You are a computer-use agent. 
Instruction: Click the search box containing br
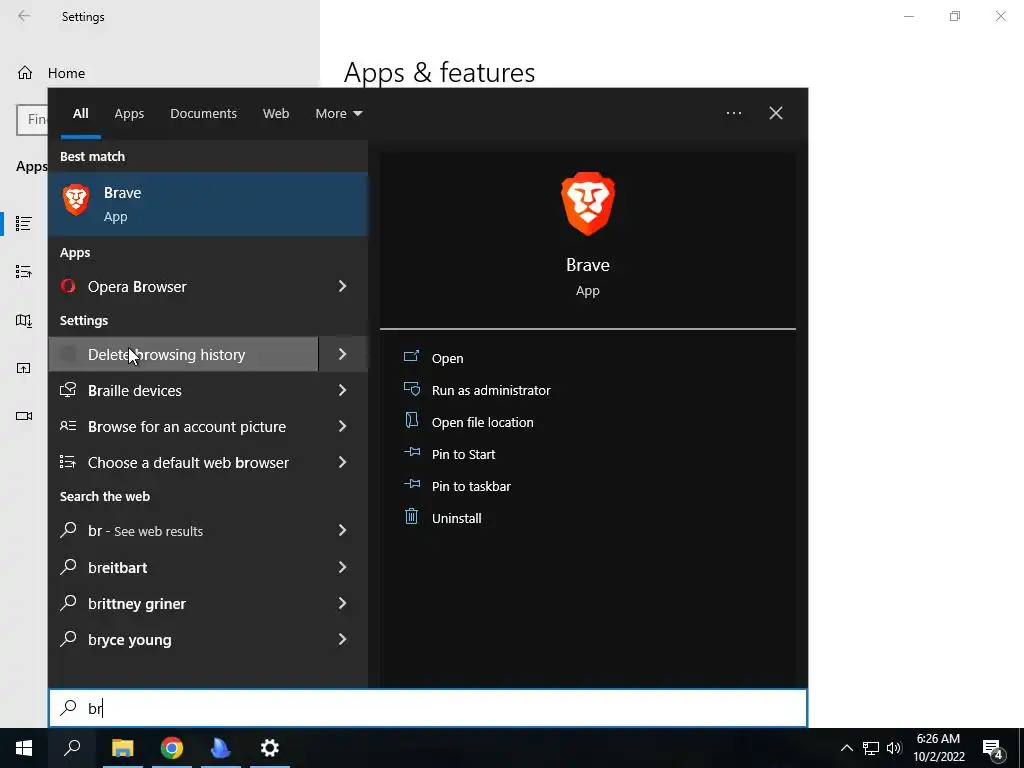pos(428,708)
